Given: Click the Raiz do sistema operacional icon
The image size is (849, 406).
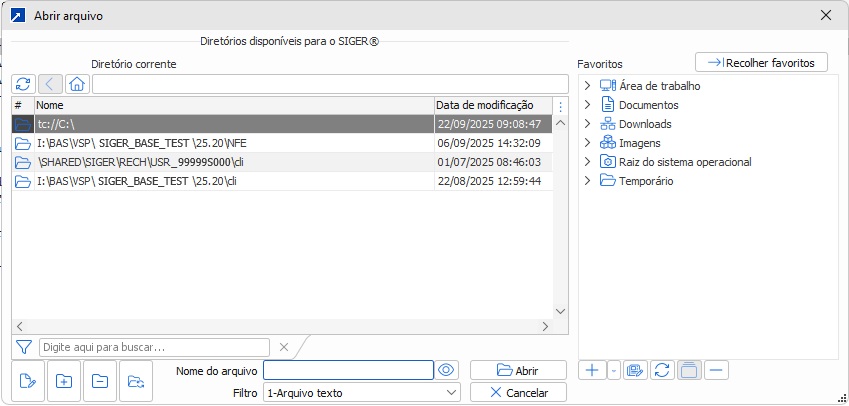Looking at the screenshot, I should (x=608, y=162).
